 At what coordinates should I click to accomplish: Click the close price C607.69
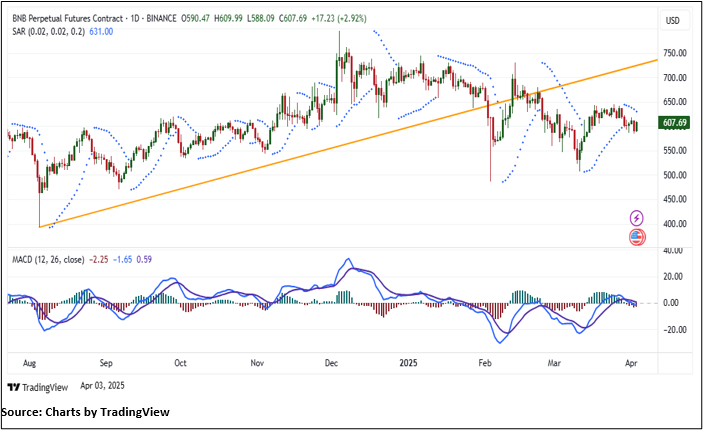pos(293,18)
